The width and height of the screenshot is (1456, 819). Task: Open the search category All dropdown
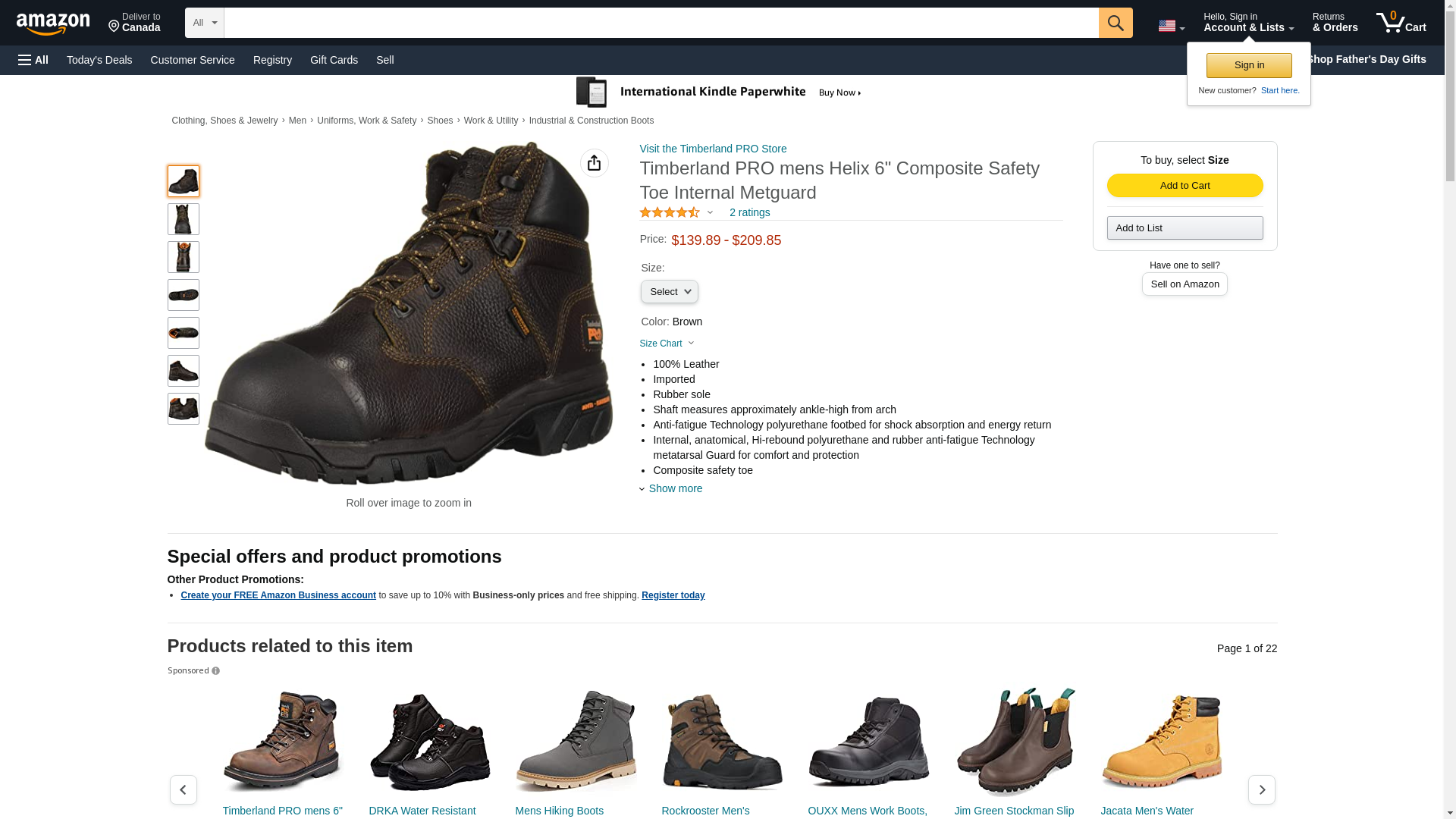[204, 23]
